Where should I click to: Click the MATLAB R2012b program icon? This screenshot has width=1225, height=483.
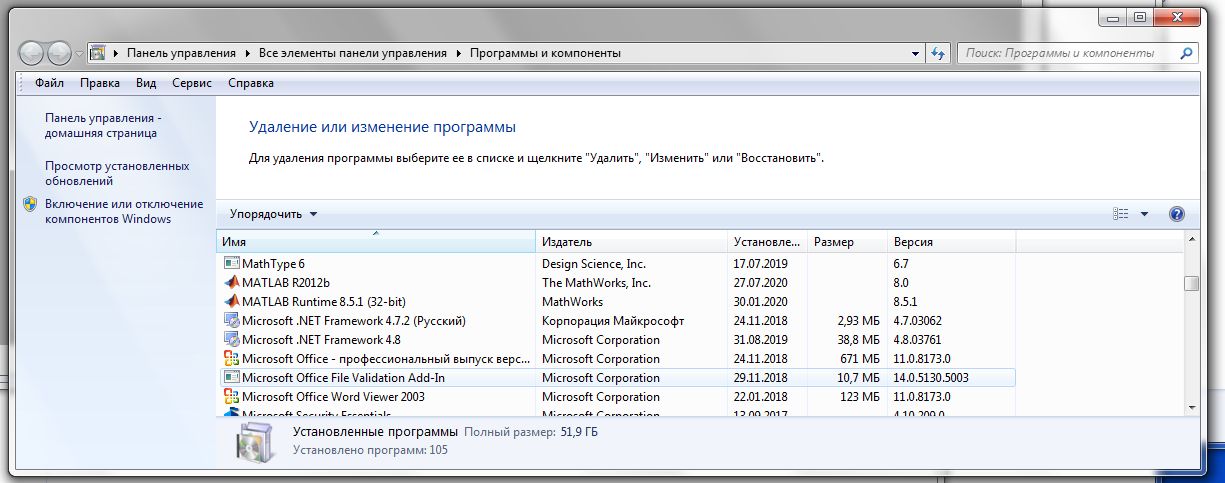click(x=231, y=283)
